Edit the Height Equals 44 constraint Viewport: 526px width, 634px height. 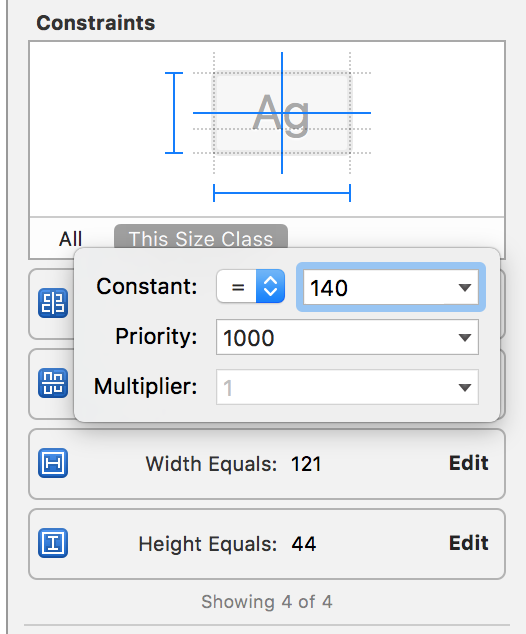click(x=469, y=543)
